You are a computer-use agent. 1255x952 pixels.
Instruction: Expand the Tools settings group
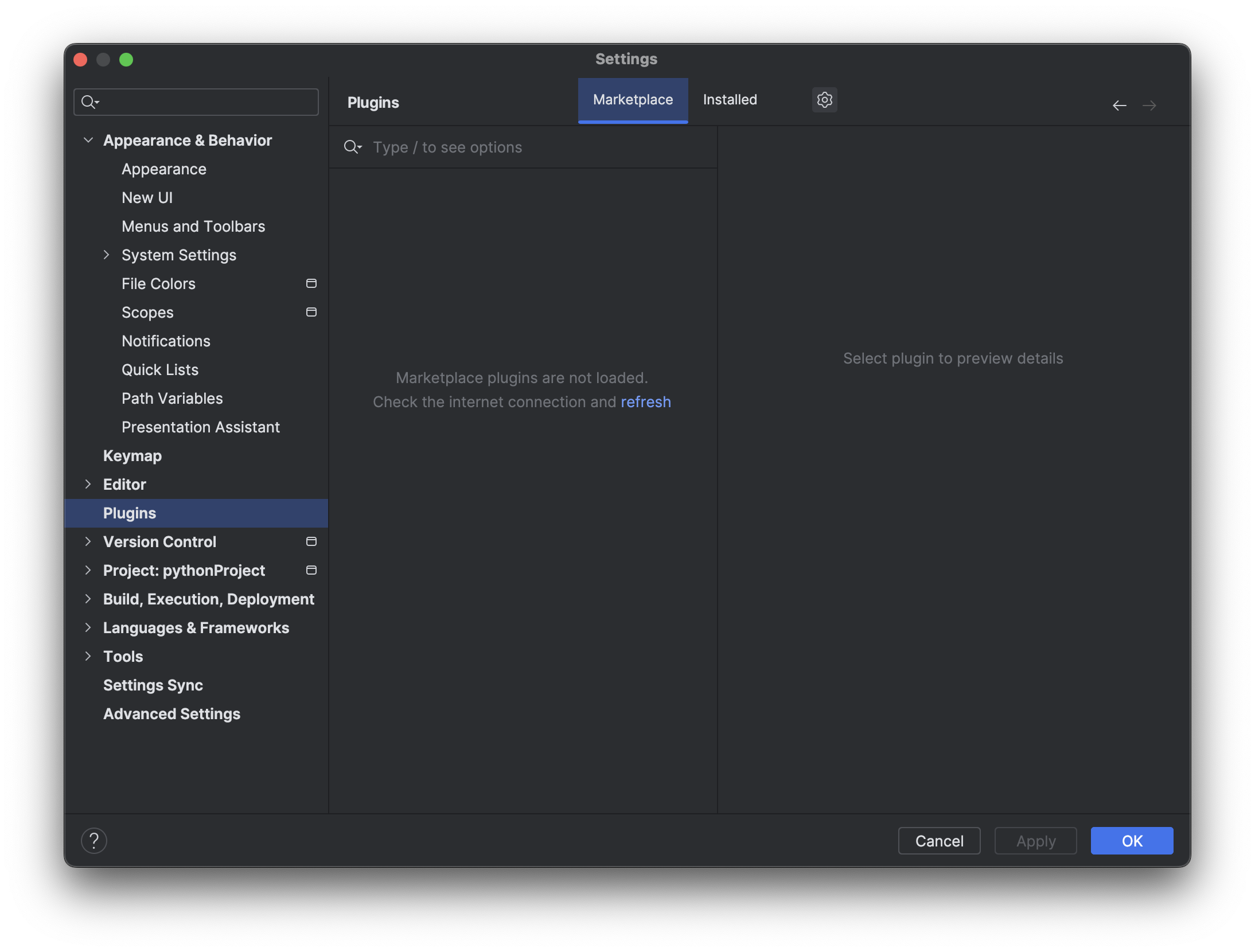88,656
